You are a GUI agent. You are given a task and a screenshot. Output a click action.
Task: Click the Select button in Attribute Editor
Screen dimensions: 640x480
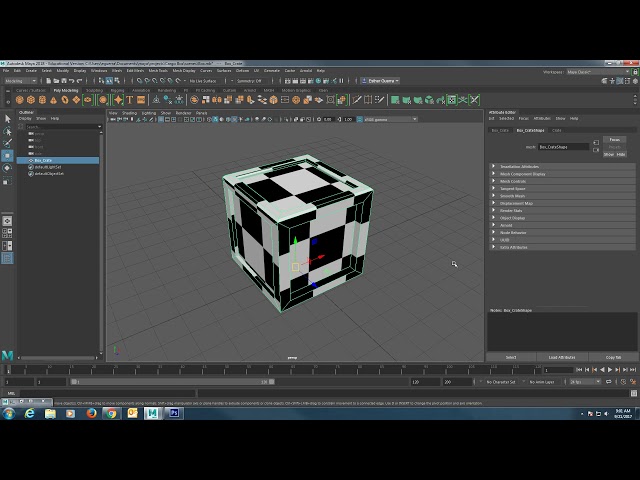(511, 358)
